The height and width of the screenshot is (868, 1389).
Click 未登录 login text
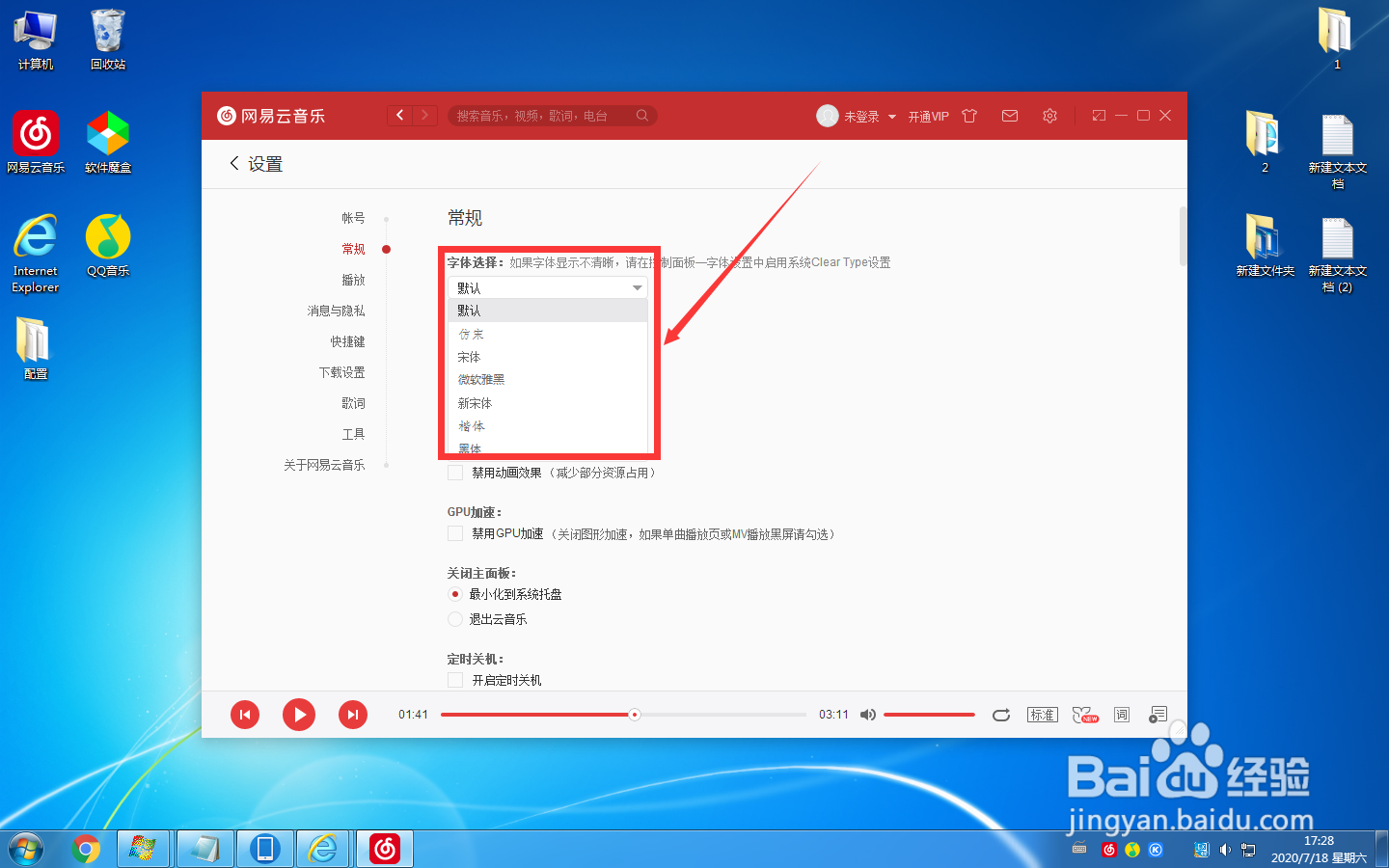point(861,117)
